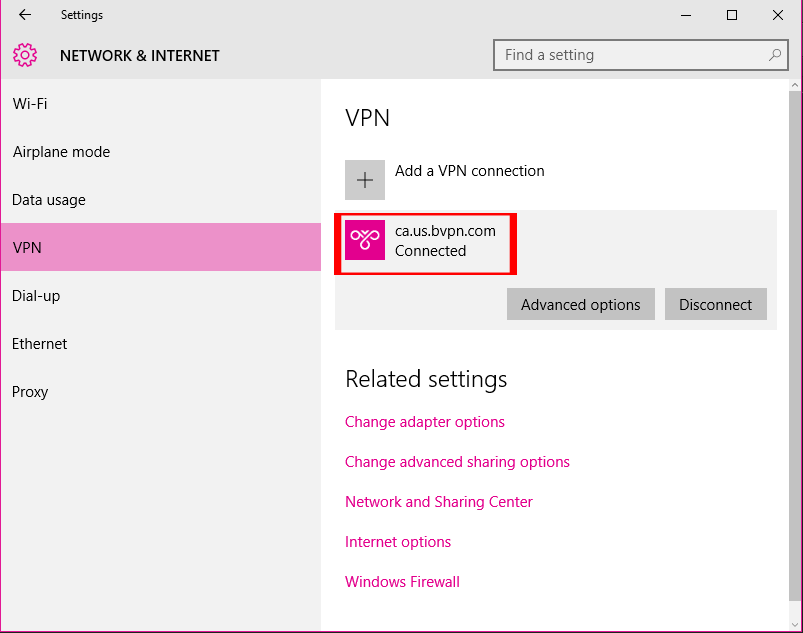Image resolution: width=803 pixels, height=633 pixels.
Task: Select the VPN sidebar item
Action: 28,248
